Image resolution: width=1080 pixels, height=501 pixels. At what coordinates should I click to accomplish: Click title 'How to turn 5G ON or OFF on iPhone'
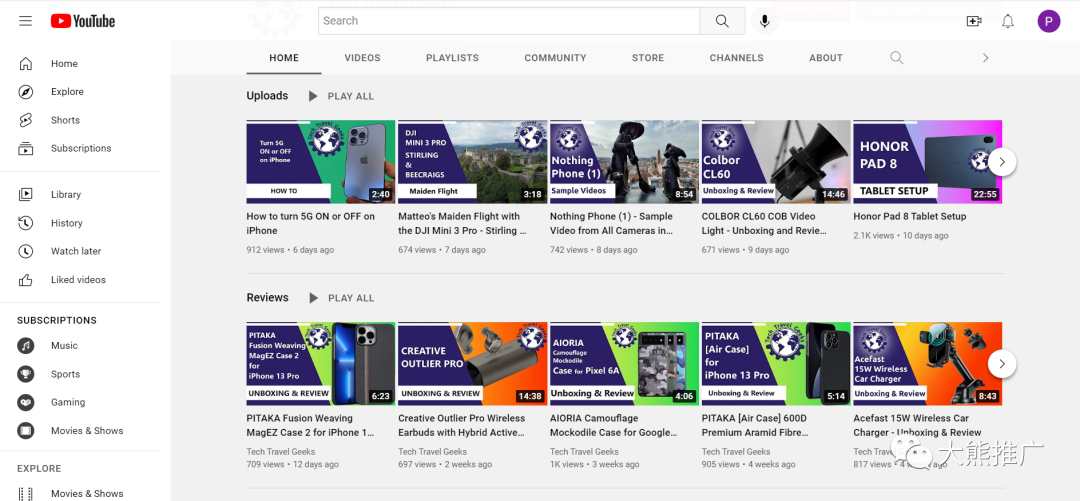(x=311, y=223)
